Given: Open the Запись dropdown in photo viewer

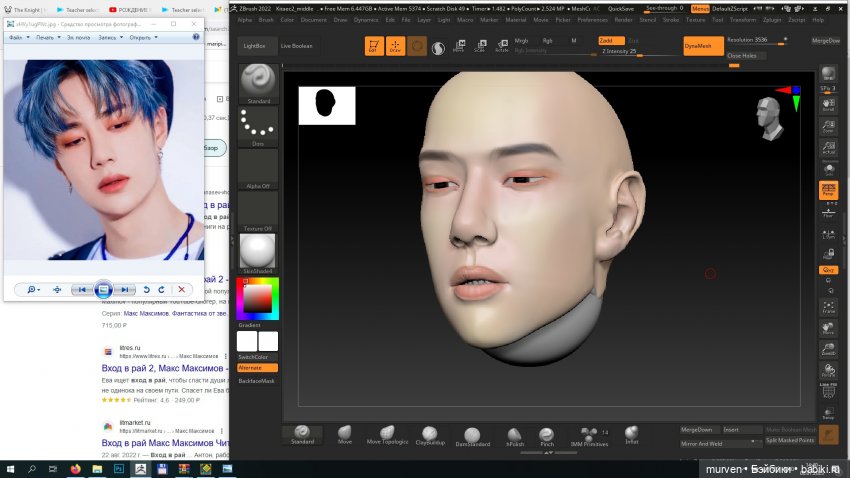Looking at the screenshot, I should coord(111,37).
